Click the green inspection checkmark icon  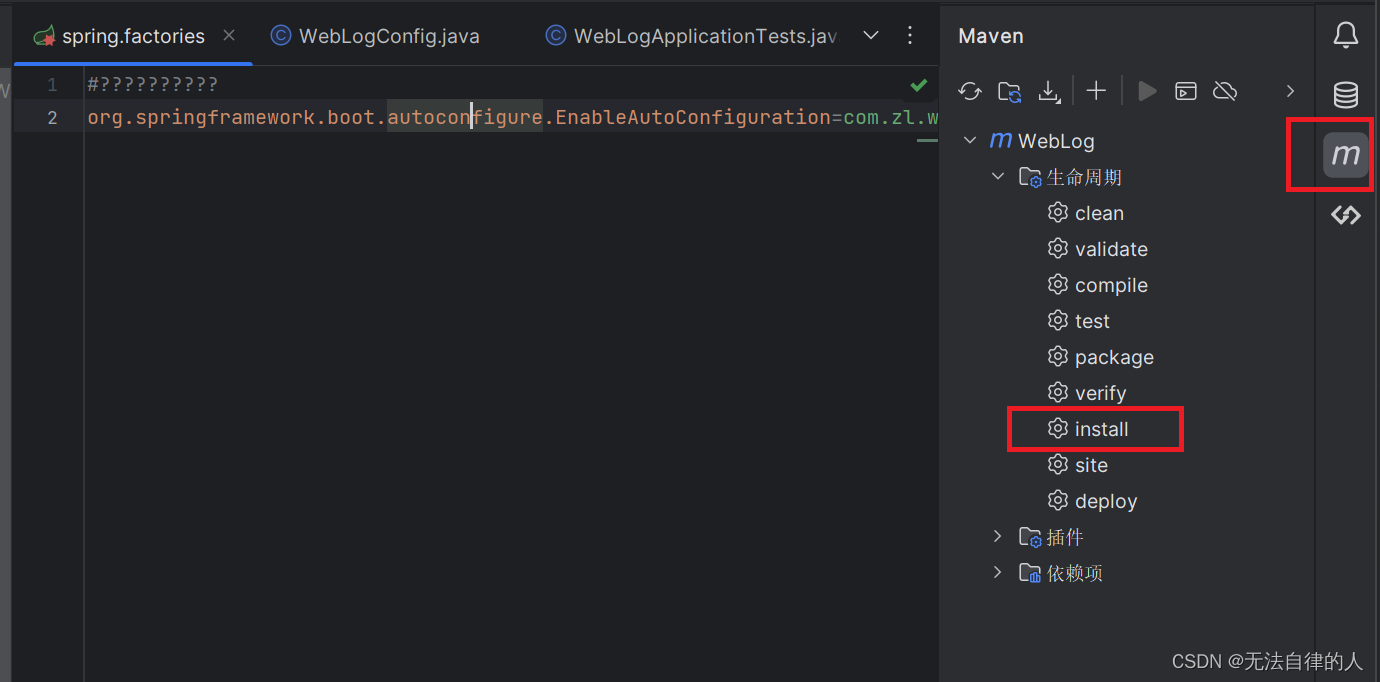click(x=919, y=85)
